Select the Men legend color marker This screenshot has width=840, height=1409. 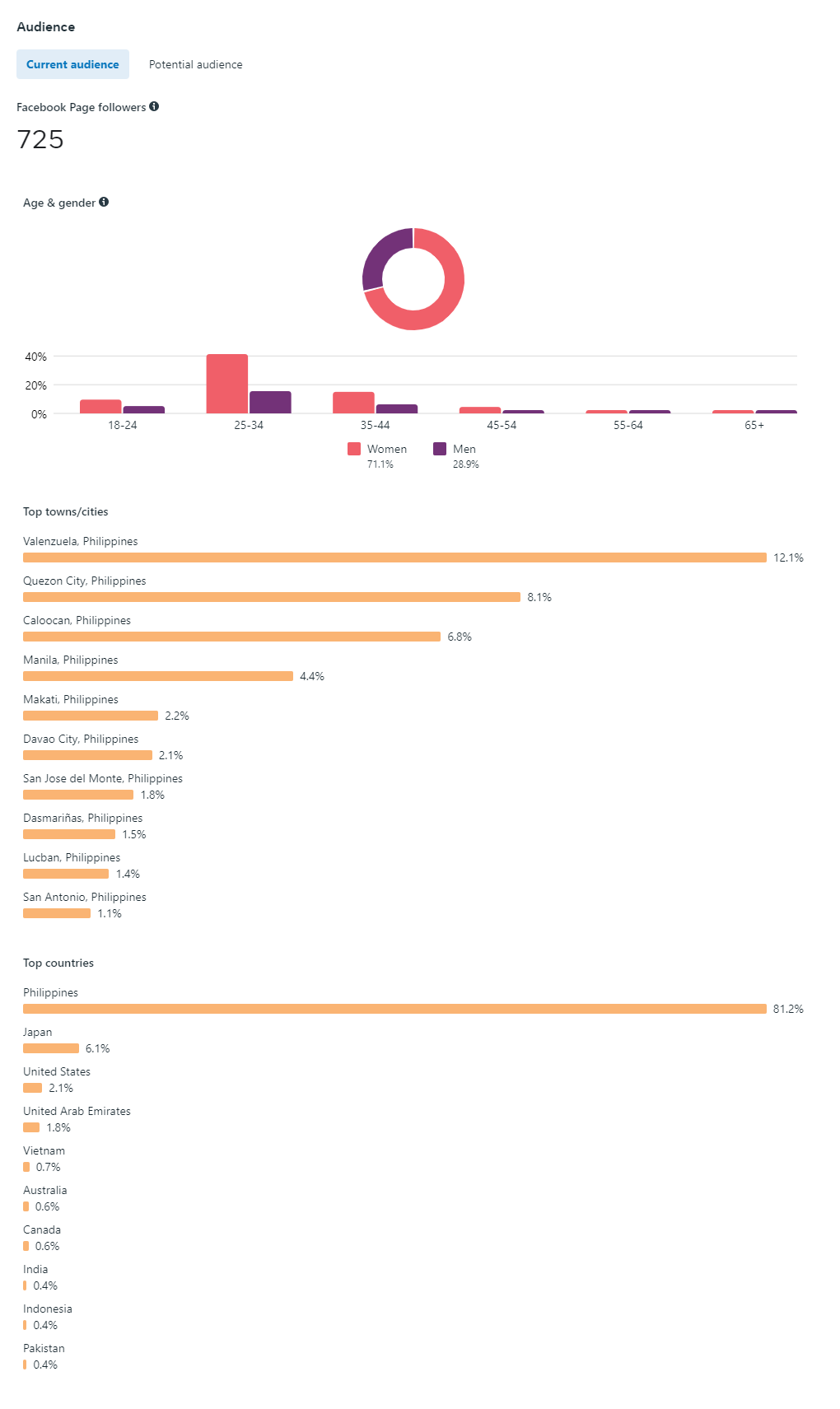[x=441, y=449]
